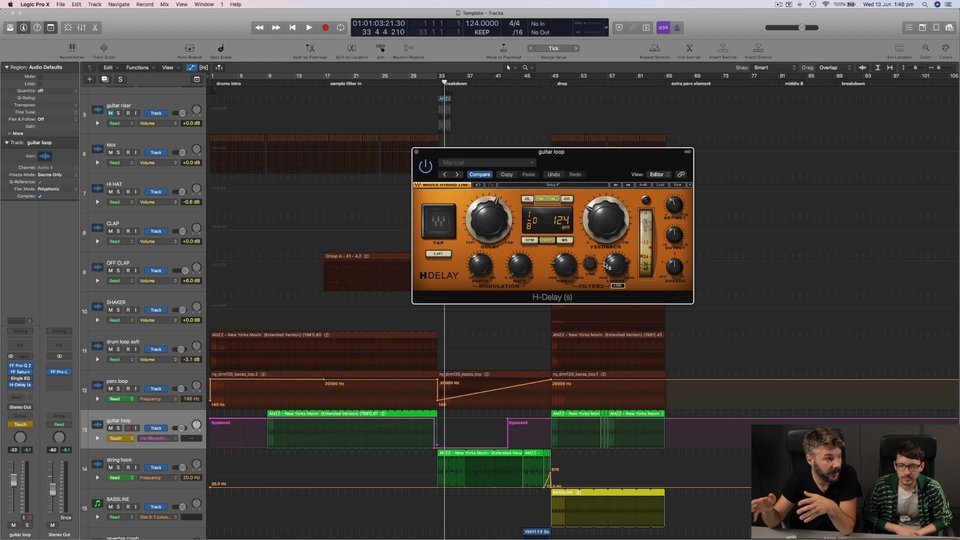The image size is (960, 540).
Task: Mute the kick track
Action: (x=111, y=152)
